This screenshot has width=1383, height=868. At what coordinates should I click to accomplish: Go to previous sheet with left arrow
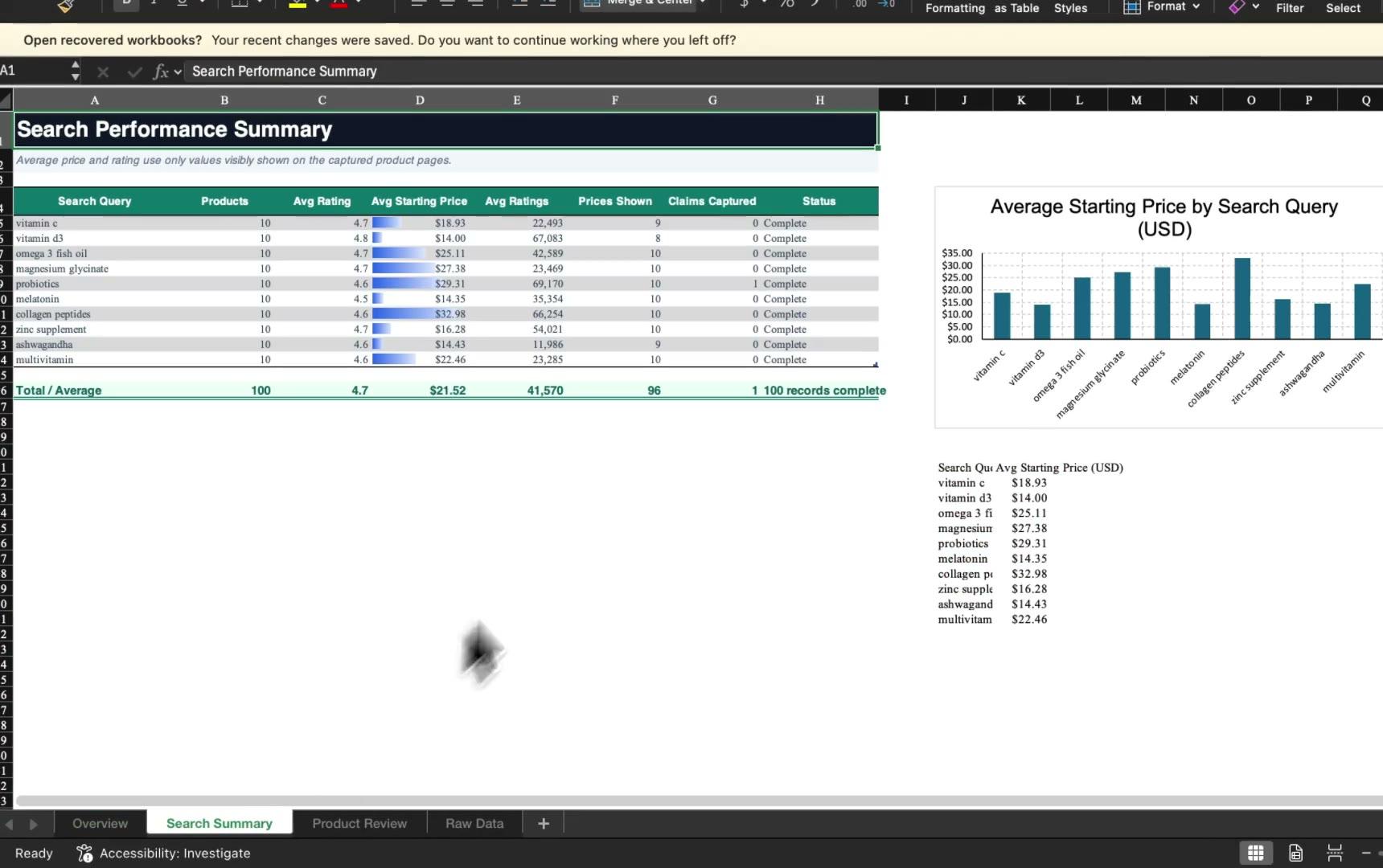click(x=10, y=824)
